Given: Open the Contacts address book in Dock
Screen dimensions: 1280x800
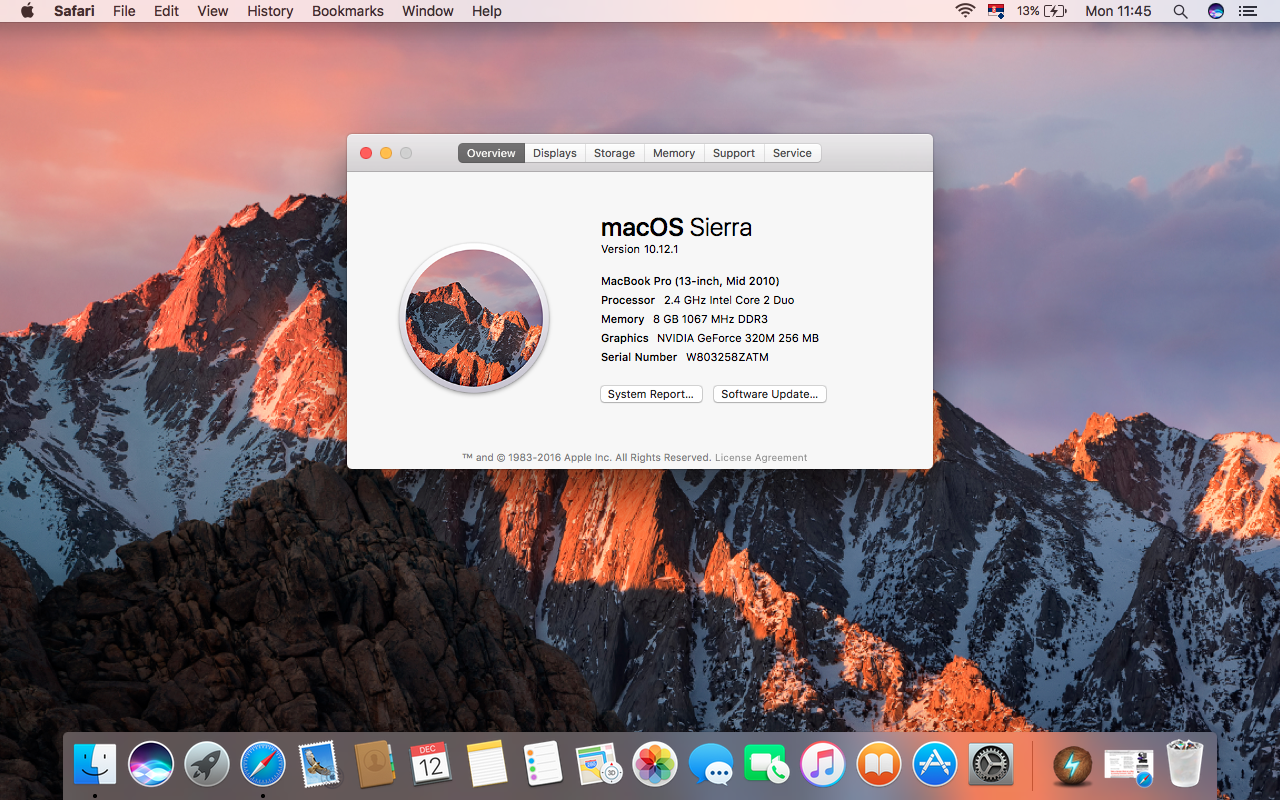Looking at the screenshot, I should [375, 765].
